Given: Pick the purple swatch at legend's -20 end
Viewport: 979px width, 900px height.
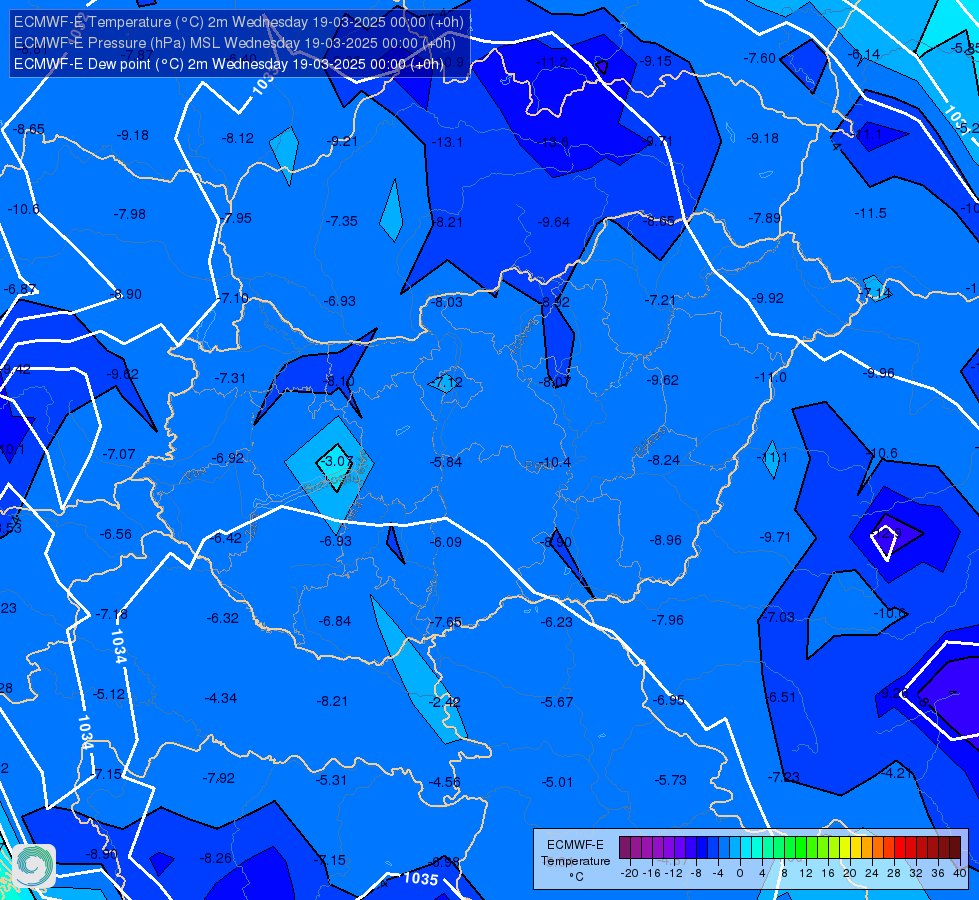Looking at the screenshot, I should coord(625,848).
